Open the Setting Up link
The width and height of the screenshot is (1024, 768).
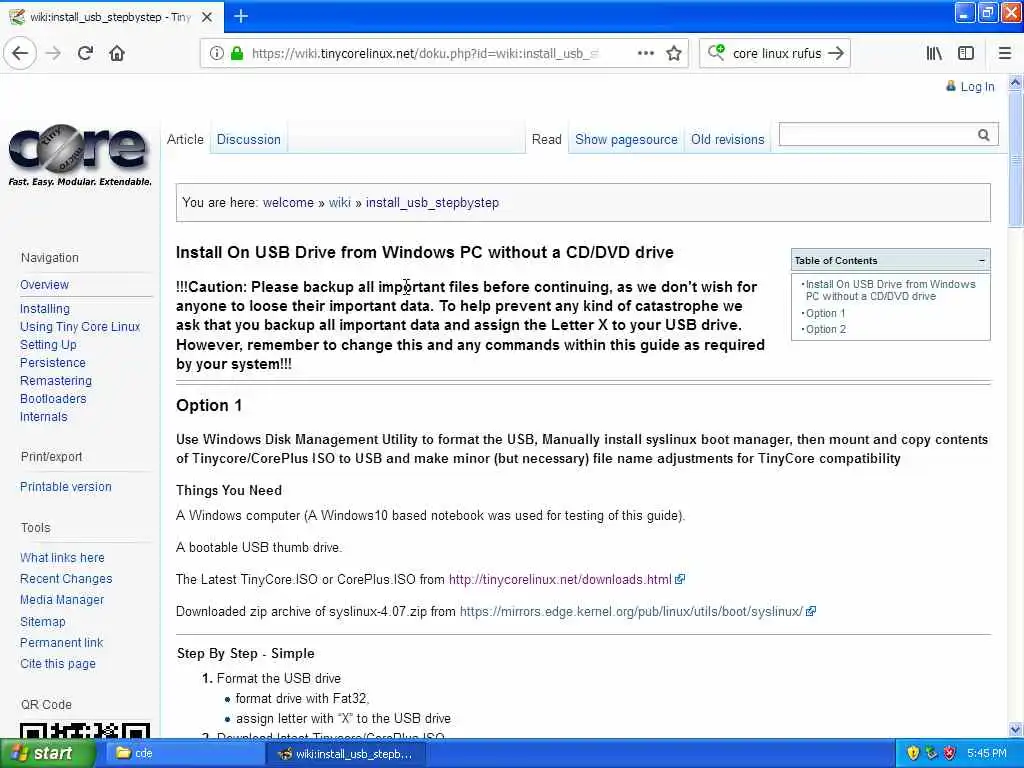48,345
